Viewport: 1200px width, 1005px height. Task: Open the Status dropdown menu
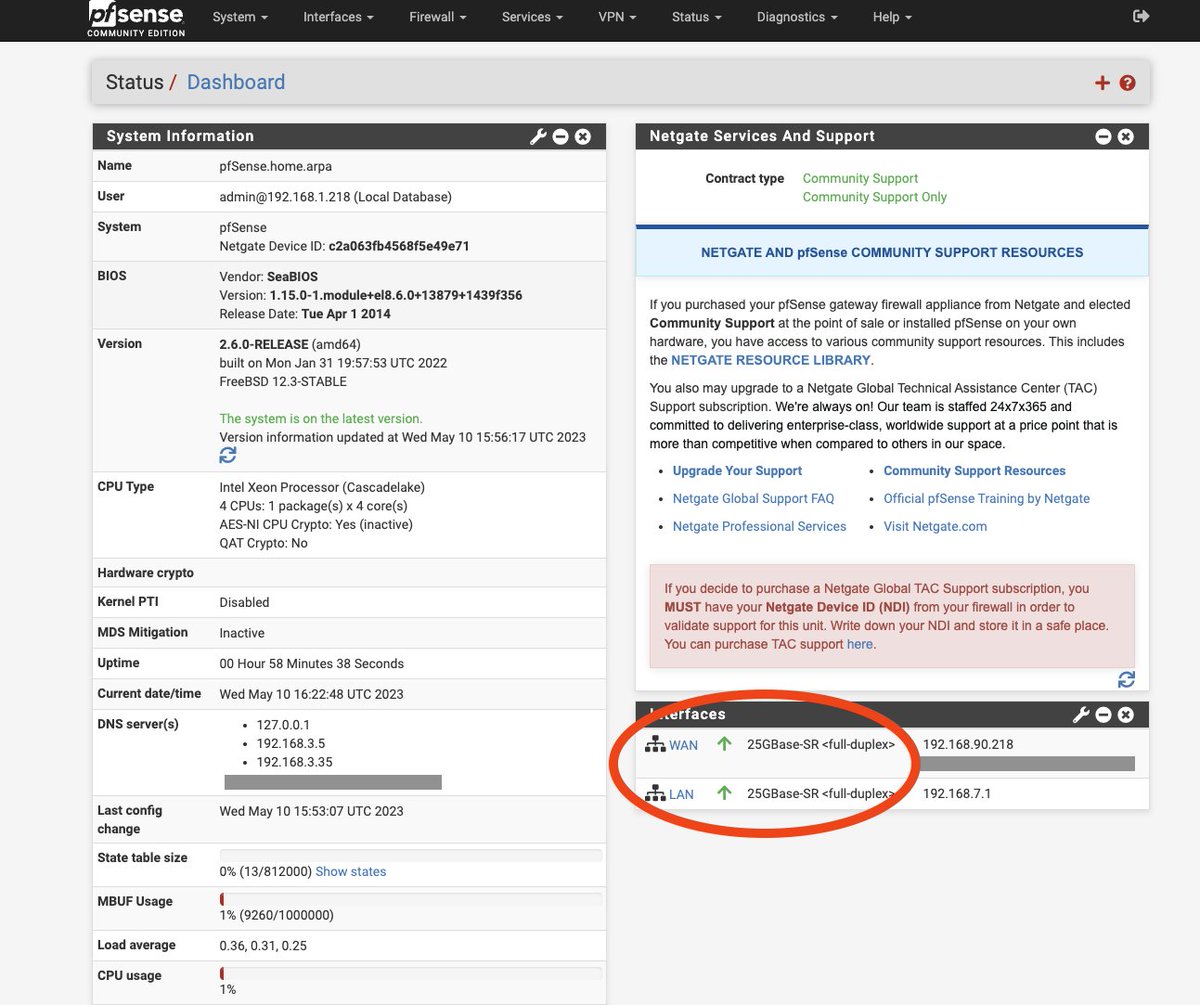pos(697,17)
